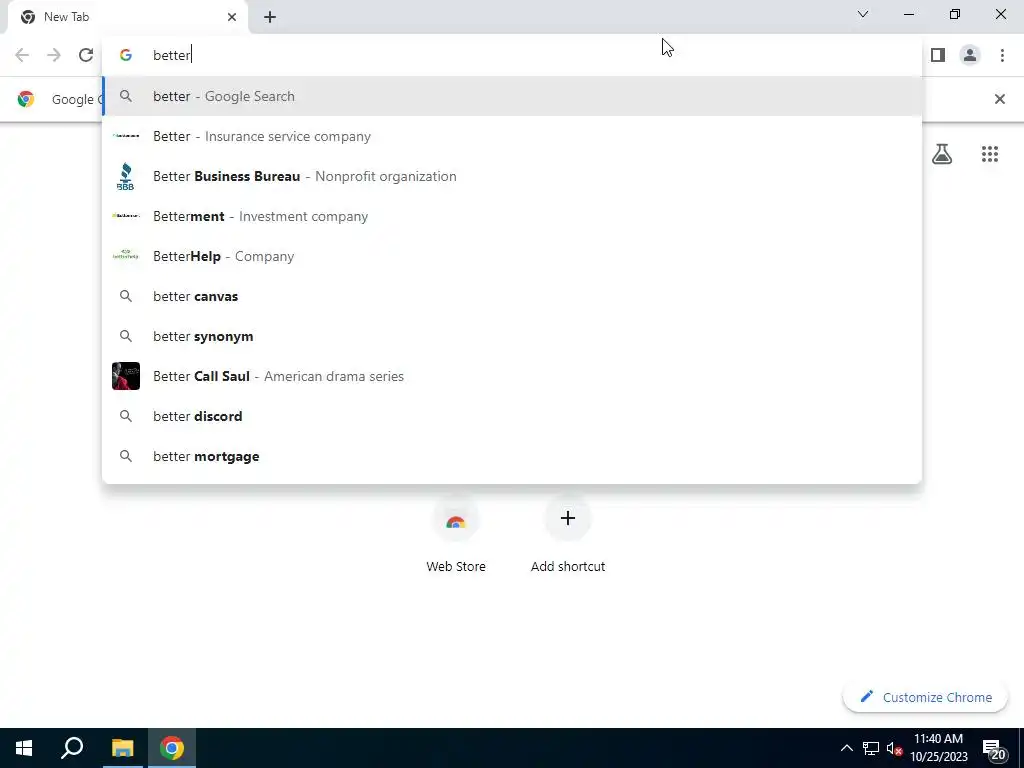Open the notification center with 20 badge
The image size is (1024, 768).
coord(993,748)
